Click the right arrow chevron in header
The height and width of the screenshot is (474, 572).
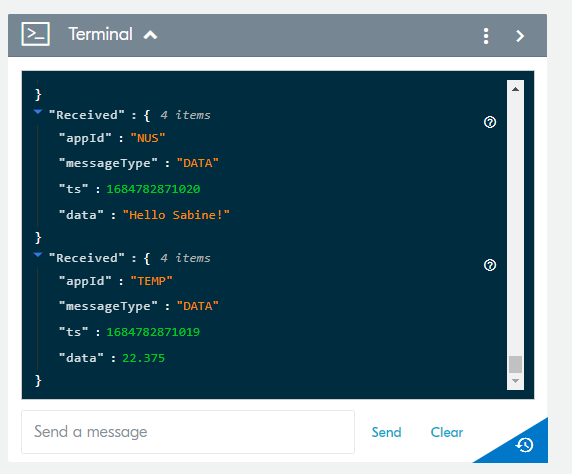pyautogui.click(x=520, y=36)
